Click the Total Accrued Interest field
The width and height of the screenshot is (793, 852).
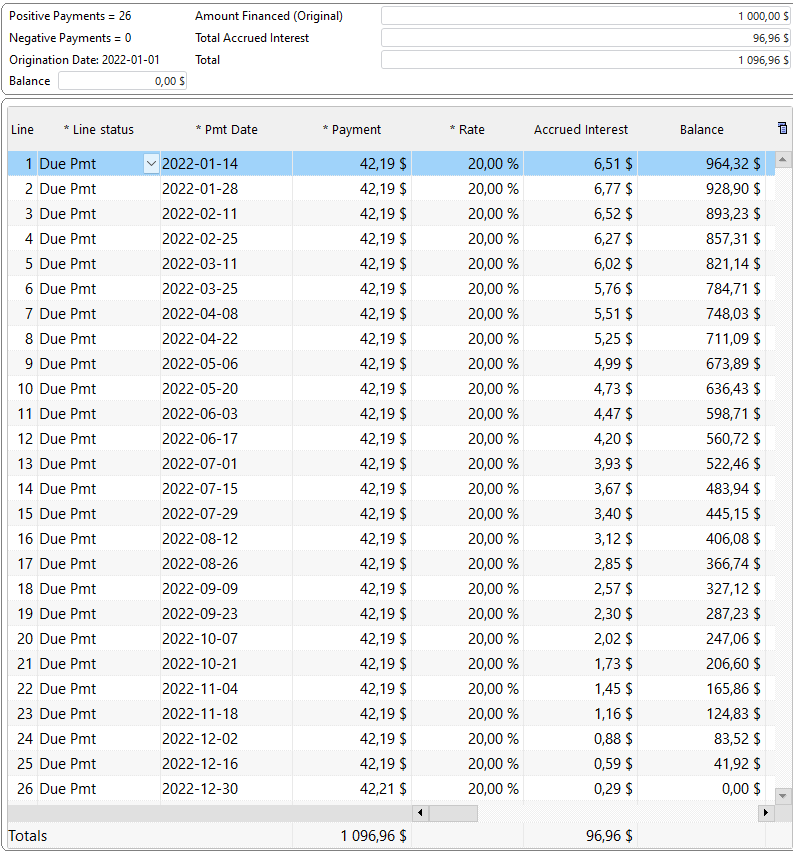click(x=586, y=38)
